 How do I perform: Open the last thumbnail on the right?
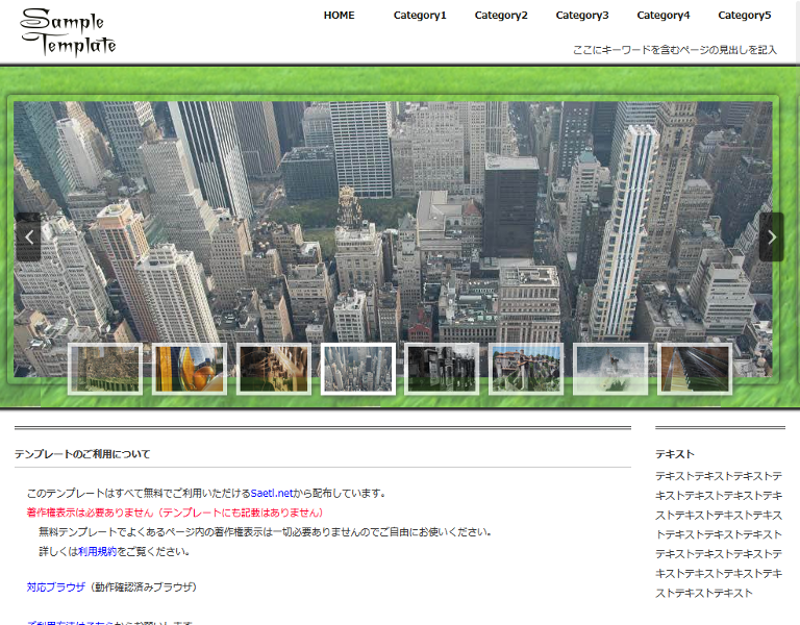pyautogui.click(x=695, y=369)
